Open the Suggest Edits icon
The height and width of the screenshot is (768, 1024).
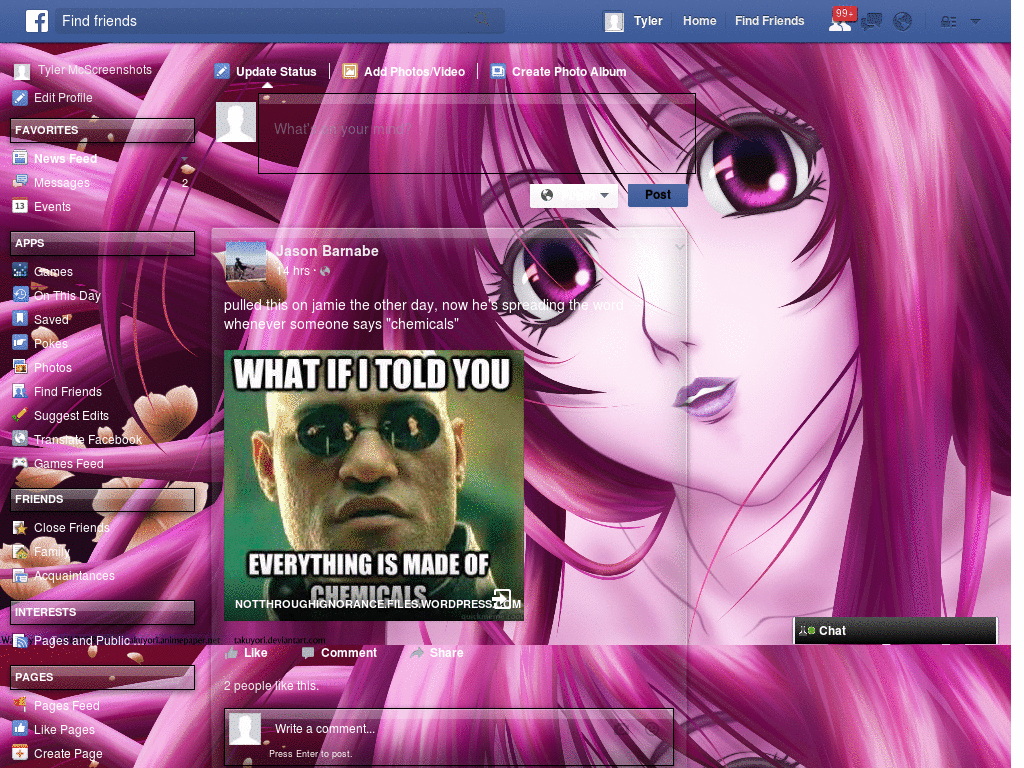point(20,415)
